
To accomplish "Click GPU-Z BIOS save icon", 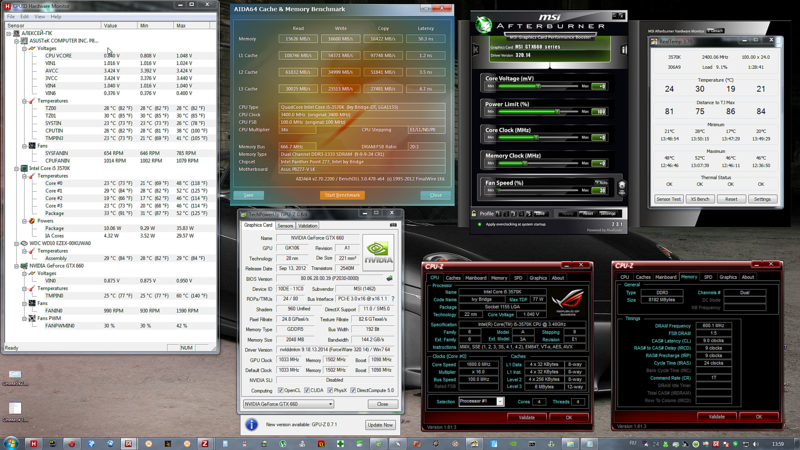I will (x=389, y=279).
